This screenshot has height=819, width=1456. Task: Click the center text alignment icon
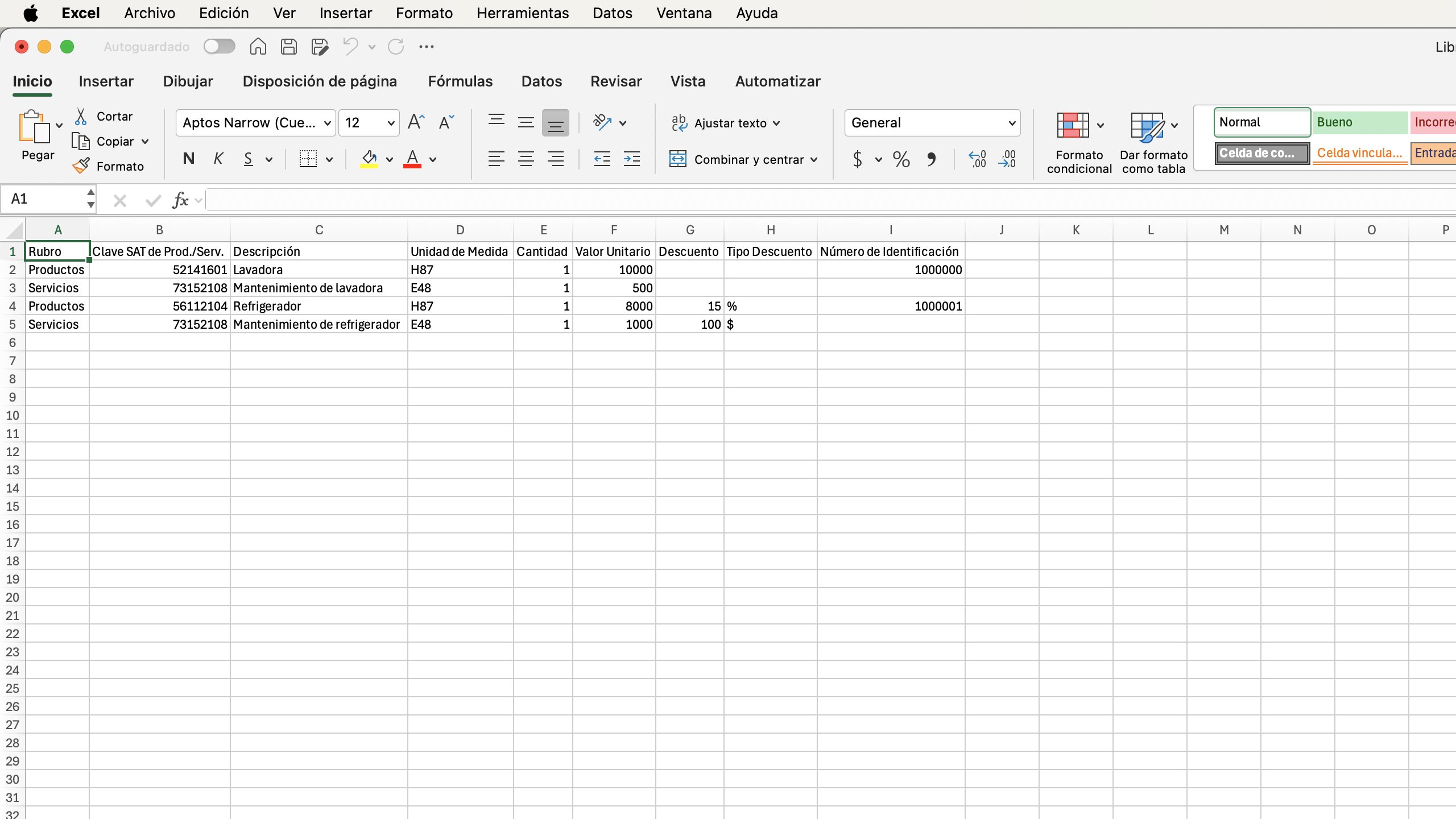point(526,159)
